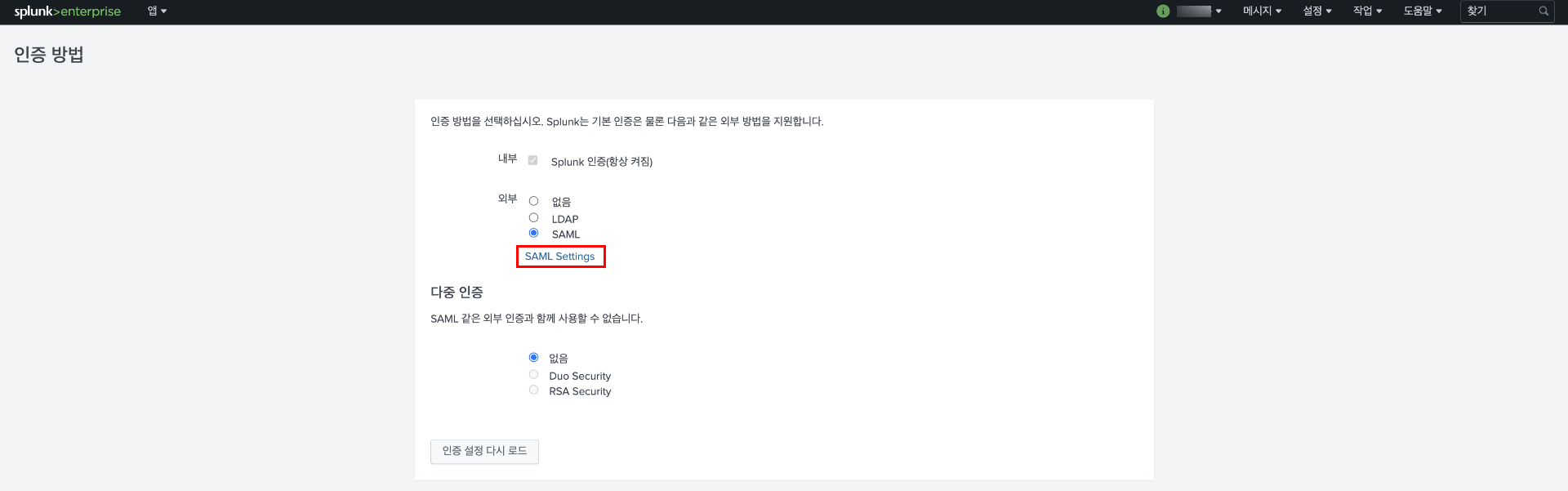Open the 앱 dropdown menu
Viewport: 1568px width, 491px height.
click(x=157, y=11)
